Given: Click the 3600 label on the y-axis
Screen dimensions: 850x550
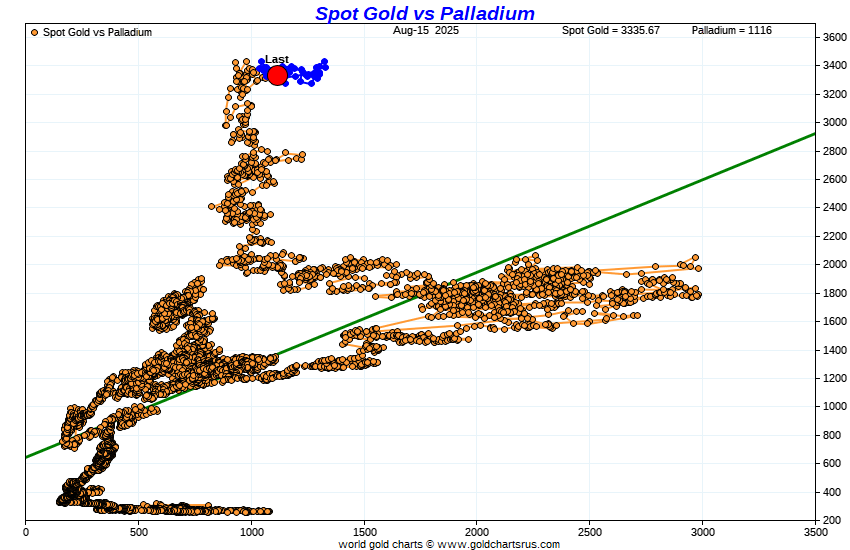Looking at the screenshot, I should 834,37.
